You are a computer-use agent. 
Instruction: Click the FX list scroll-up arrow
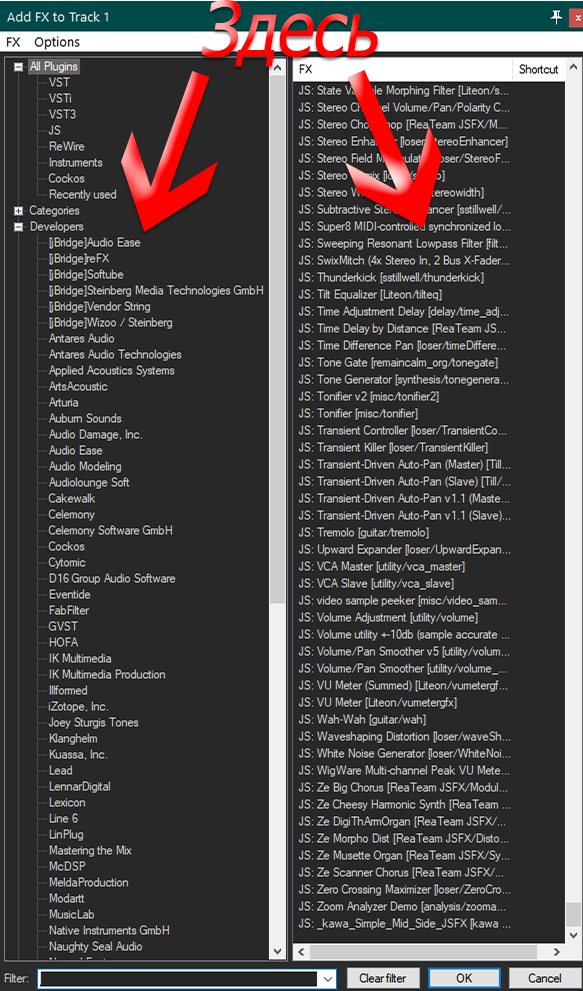point(573,67)
